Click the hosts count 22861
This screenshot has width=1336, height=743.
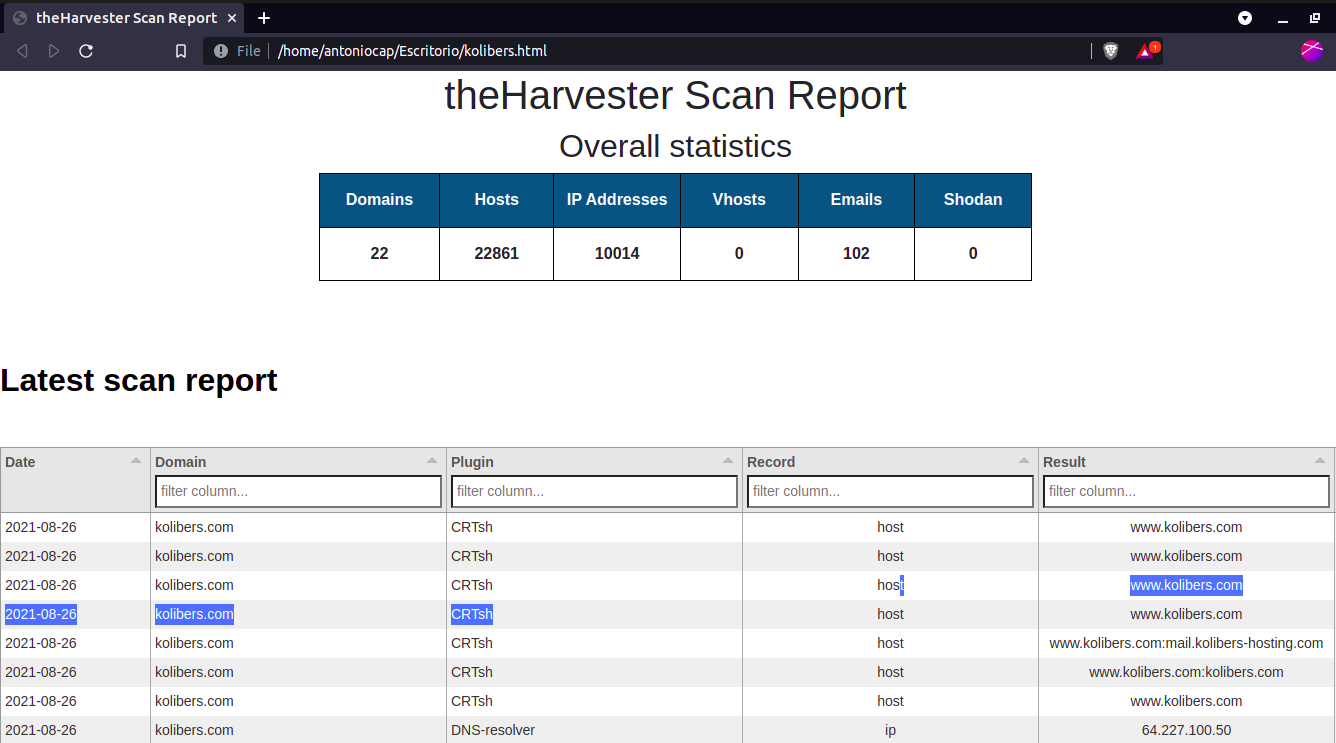tap(496, 254)
